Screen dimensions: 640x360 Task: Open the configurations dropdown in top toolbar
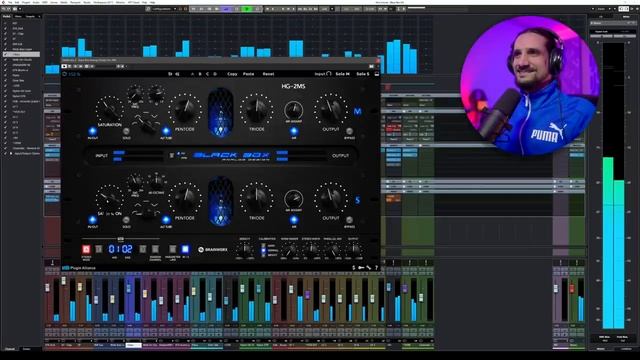pyautogui.click(x=164, y=9)
